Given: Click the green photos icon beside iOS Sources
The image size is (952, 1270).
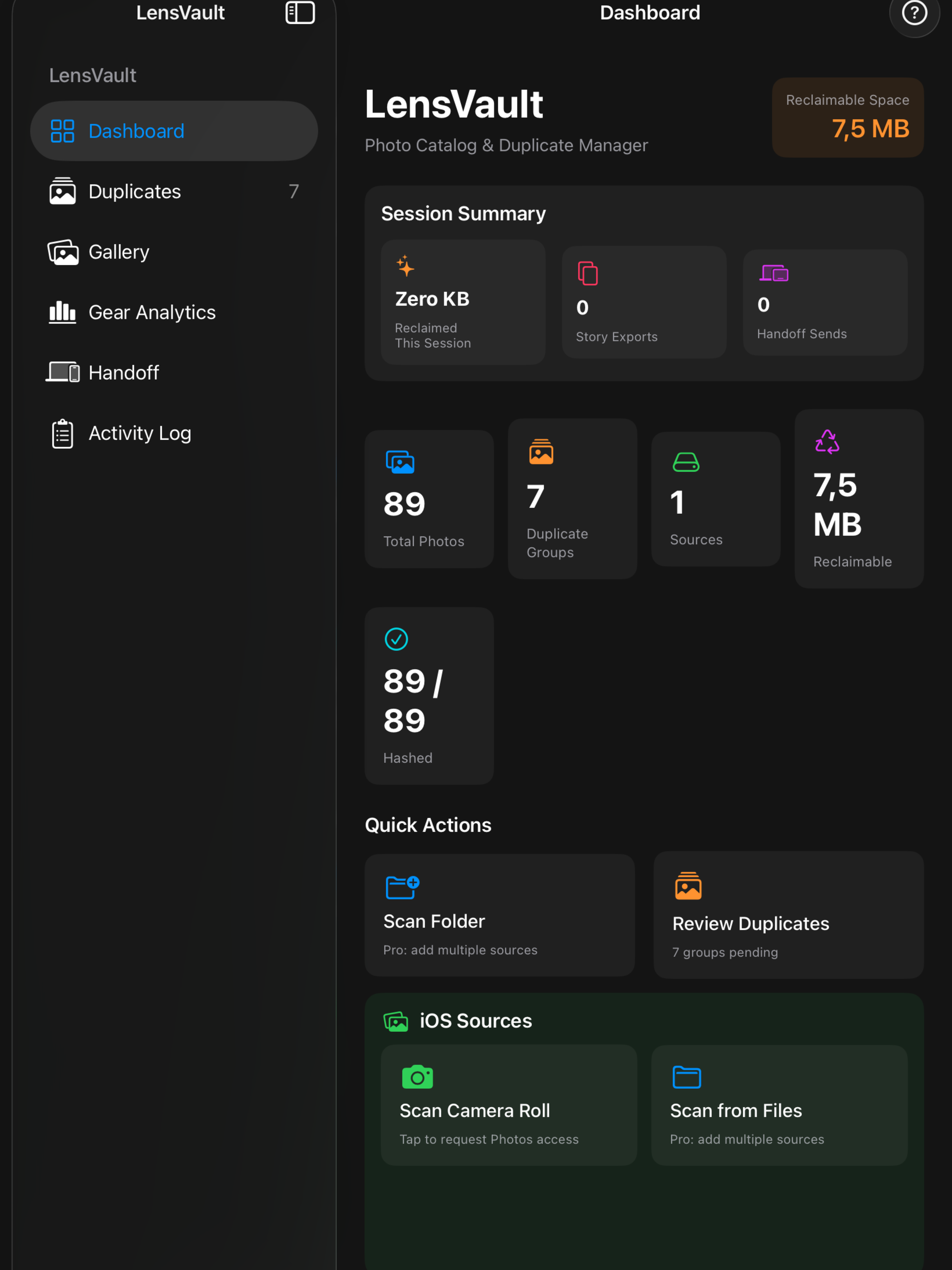Looking at the screenshot, I should pyautogui.click(x=395, y=1021).
